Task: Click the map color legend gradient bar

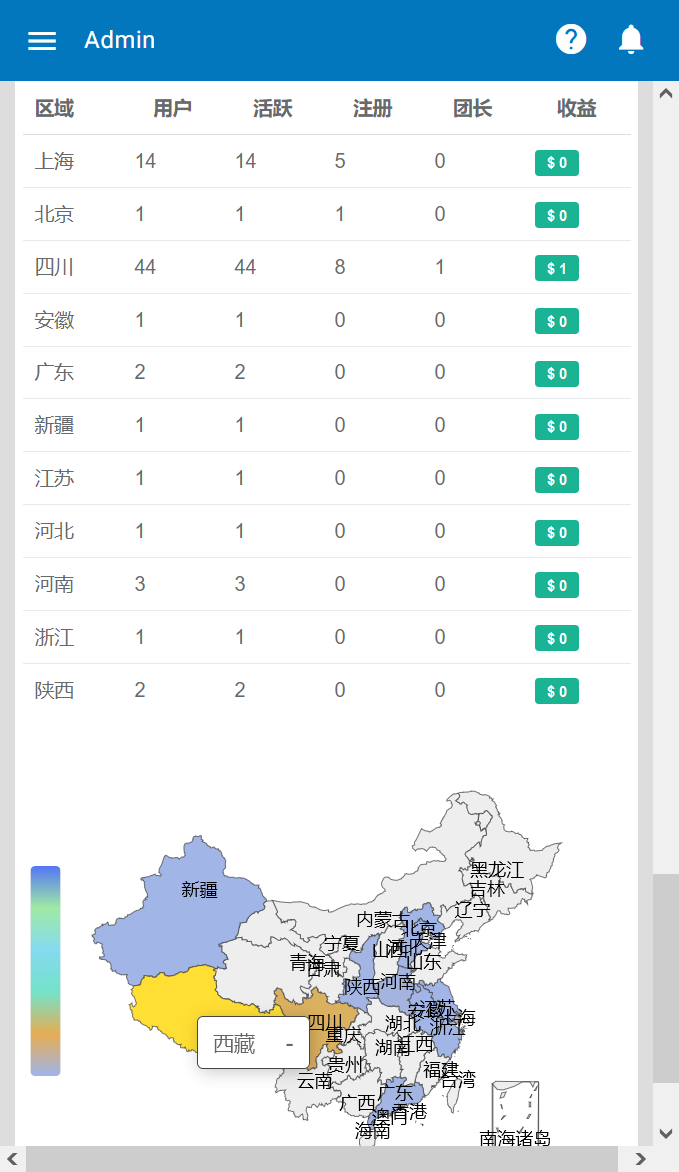Action: (45, 970)
